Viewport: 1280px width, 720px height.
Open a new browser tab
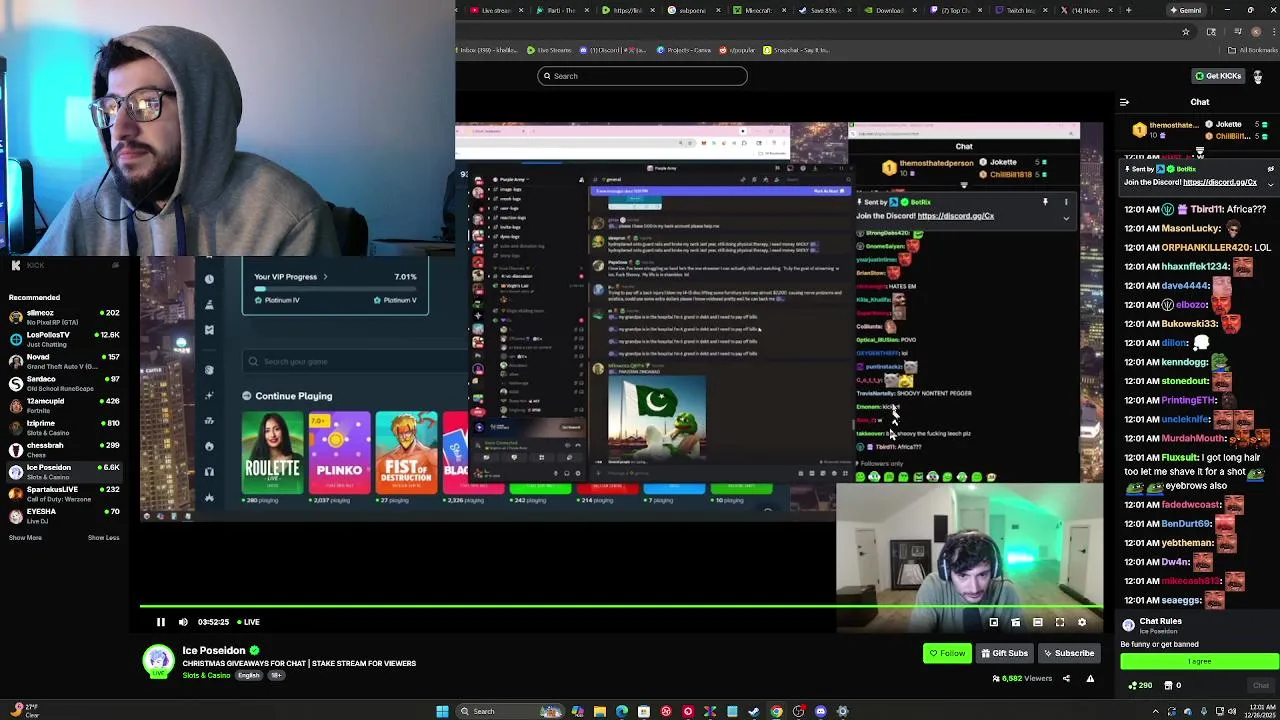click(x=1128, y=10)
